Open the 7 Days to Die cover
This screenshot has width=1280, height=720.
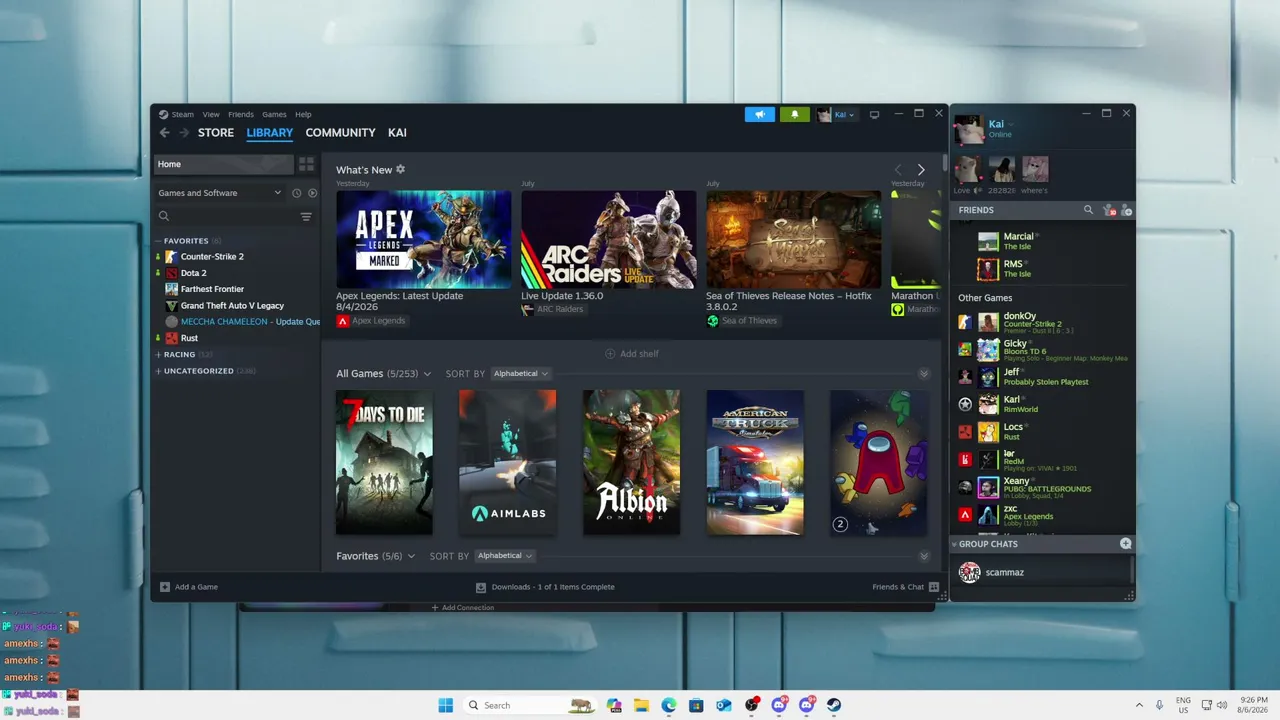(384, 462)
